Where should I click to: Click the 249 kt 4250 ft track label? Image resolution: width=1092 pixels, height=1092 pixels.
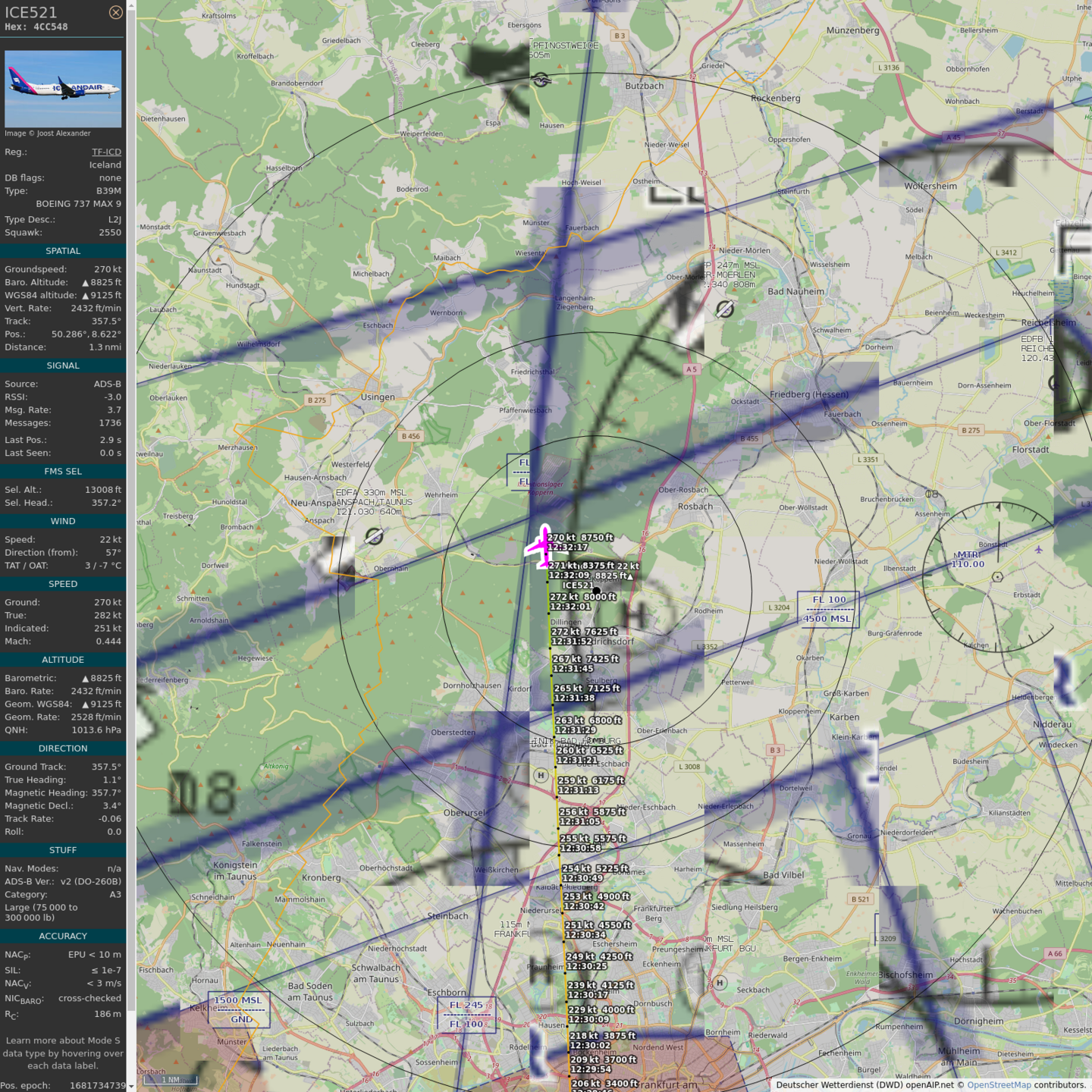pos(599,956)
